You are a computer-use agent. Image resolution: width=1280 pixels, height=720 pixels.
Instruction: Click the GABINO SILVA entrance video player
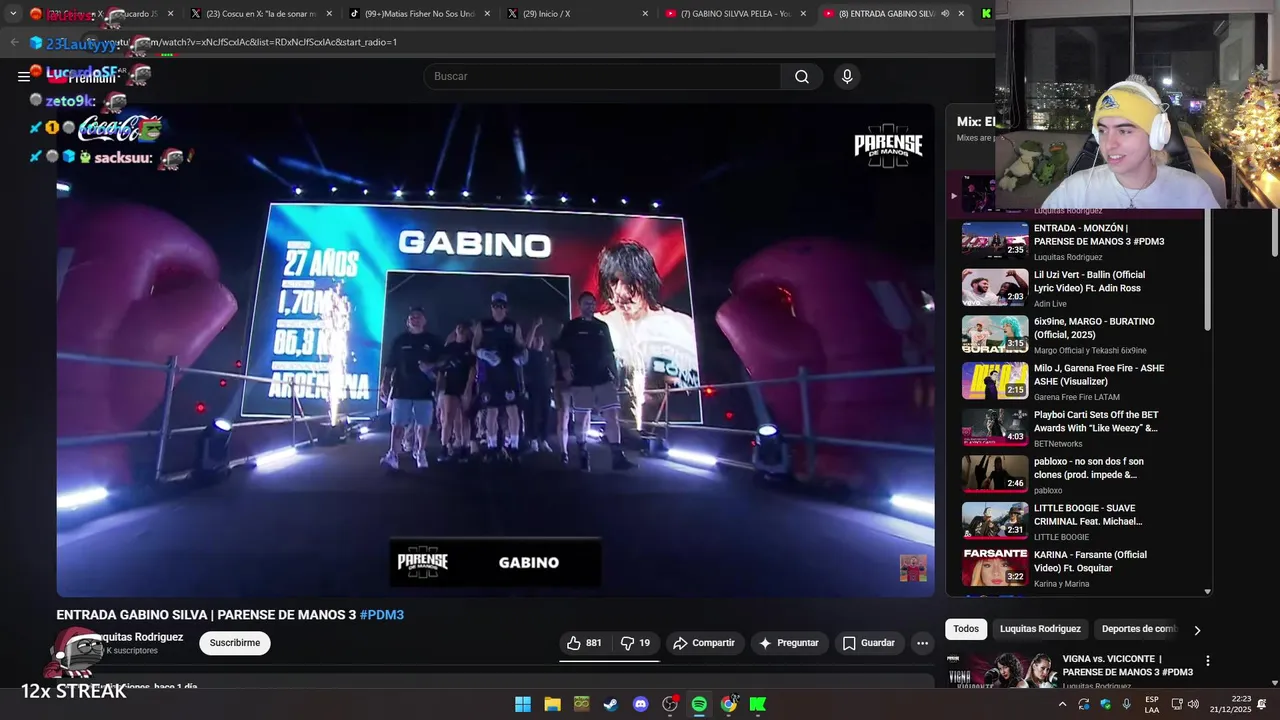coord(495,350)
